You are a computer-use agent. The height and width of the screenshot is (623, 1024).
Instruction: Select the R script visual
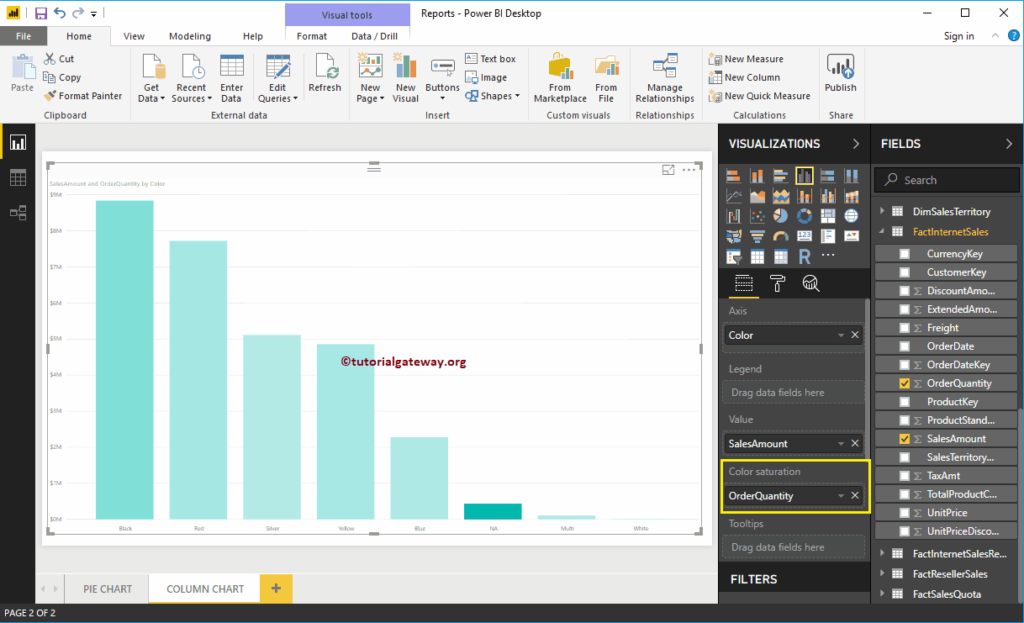(x=804, y=257)
